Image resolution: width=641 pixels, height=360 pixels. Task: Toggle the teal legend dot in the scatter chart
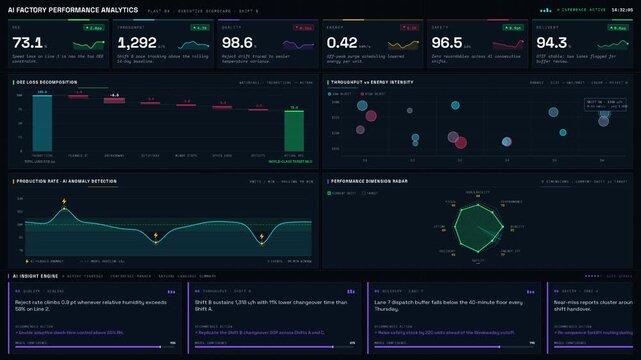point(329,94)
